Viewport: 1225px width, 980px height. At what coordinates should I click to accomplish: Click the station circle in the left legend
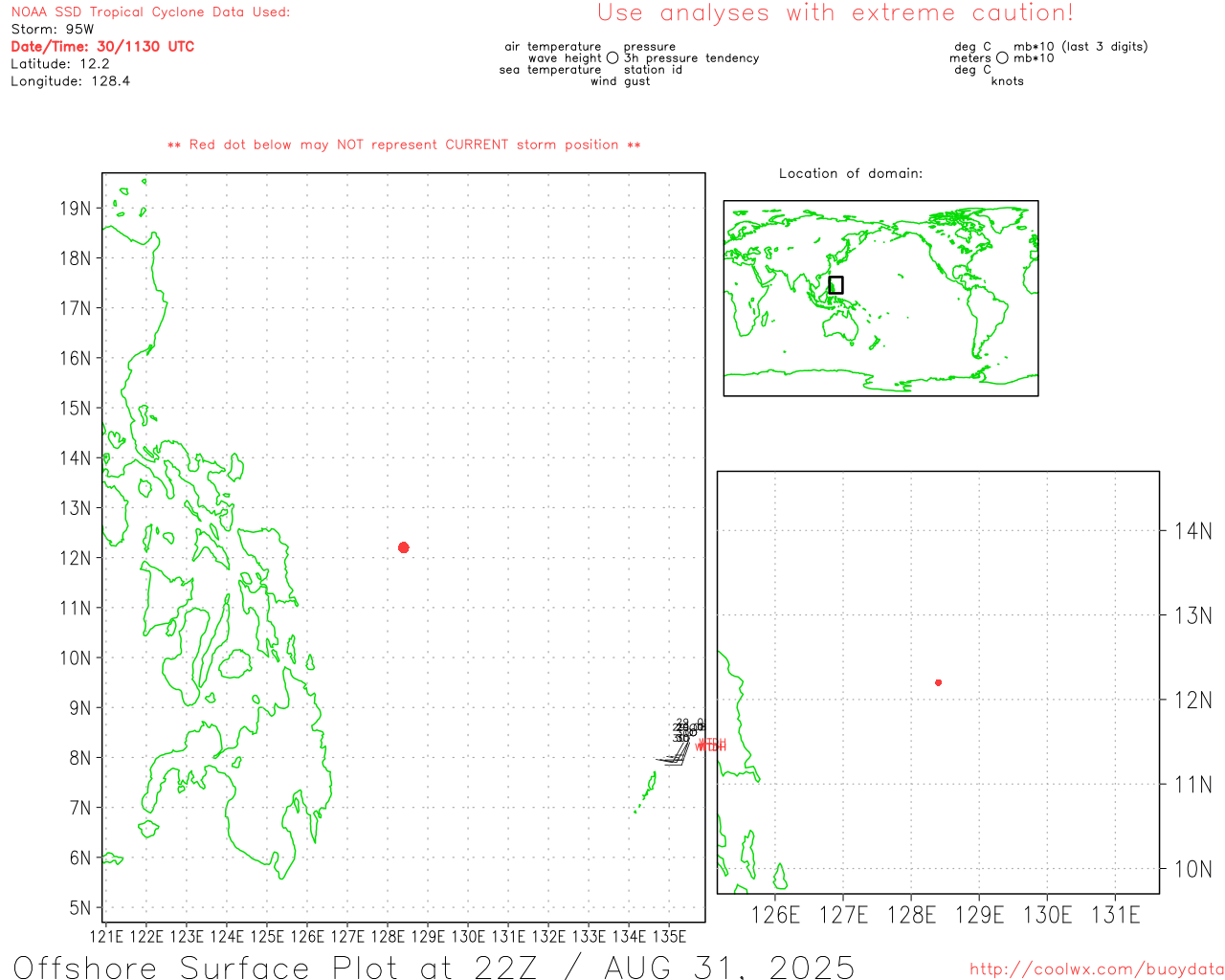(612, 58)
